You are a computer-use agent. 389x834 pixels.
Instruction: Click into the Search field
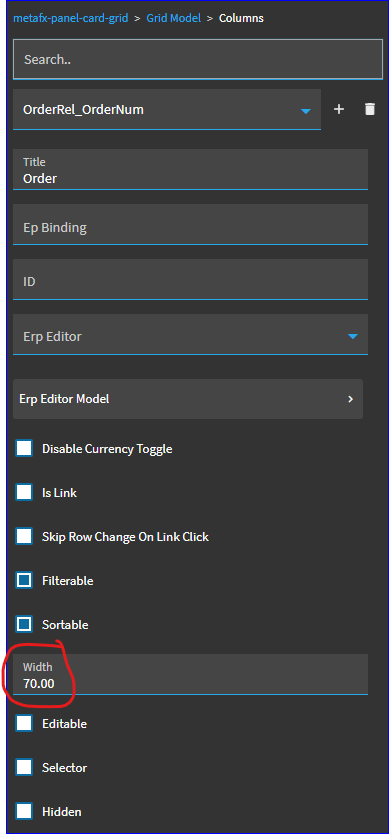tap(198, 59)
